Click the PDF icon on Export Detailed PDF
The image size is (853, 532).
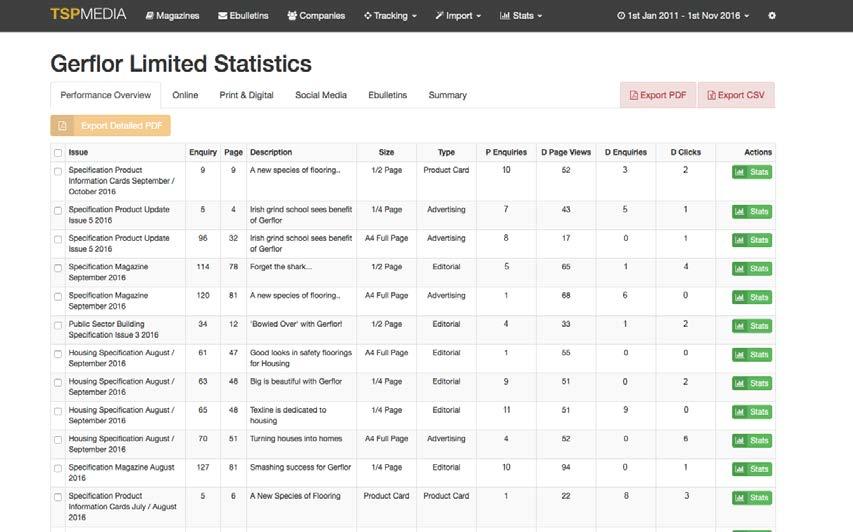(x=63, y=126)
